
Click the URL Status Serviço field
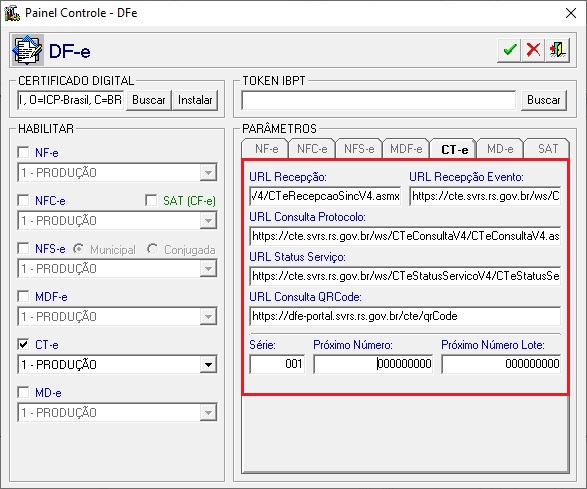click(405, 276)
